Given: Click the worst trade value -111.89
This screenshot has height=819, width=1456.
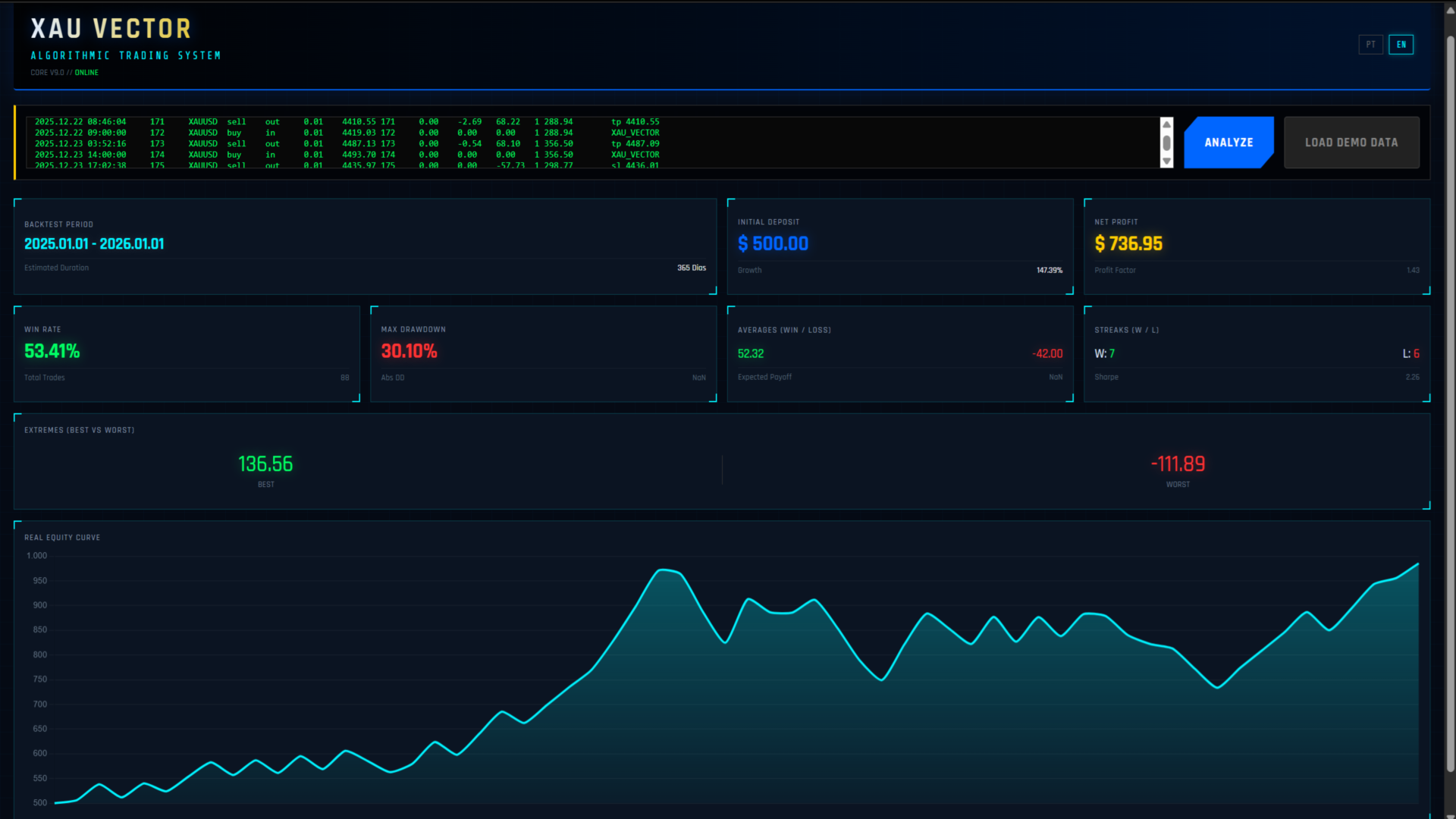Looking at the screenshot, I should point(1178,464).
